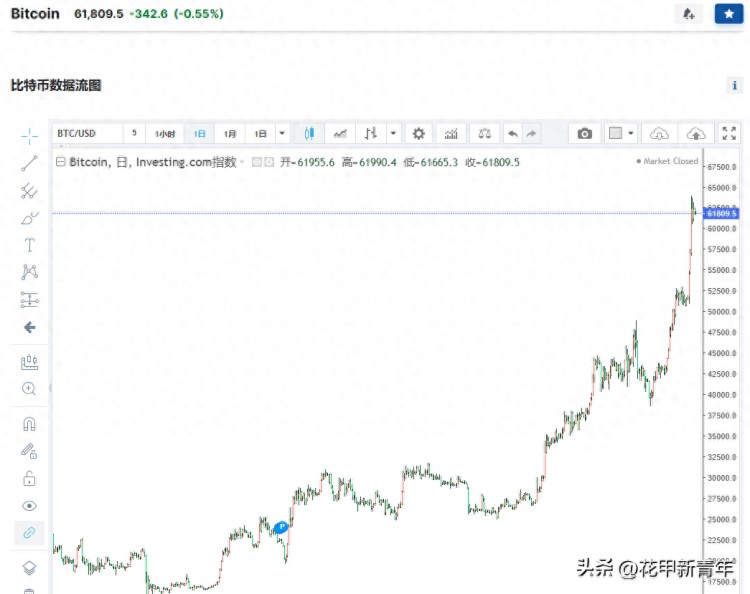Toggle magnet mode
This screenshot has height=594, width=750.
click(x=29, y=424)
